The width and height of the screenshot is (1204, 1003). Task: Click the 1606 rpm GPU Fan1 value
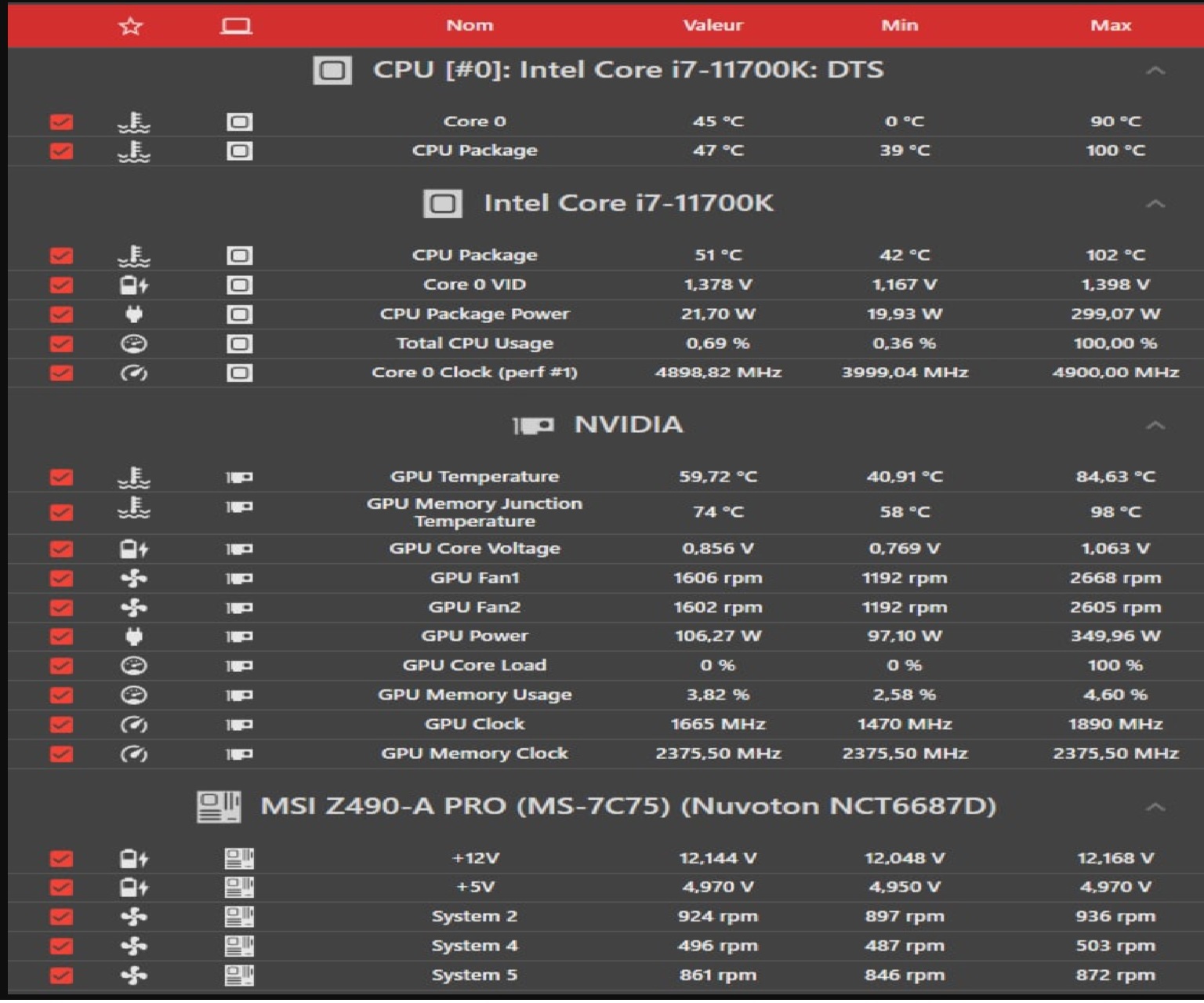718,578
